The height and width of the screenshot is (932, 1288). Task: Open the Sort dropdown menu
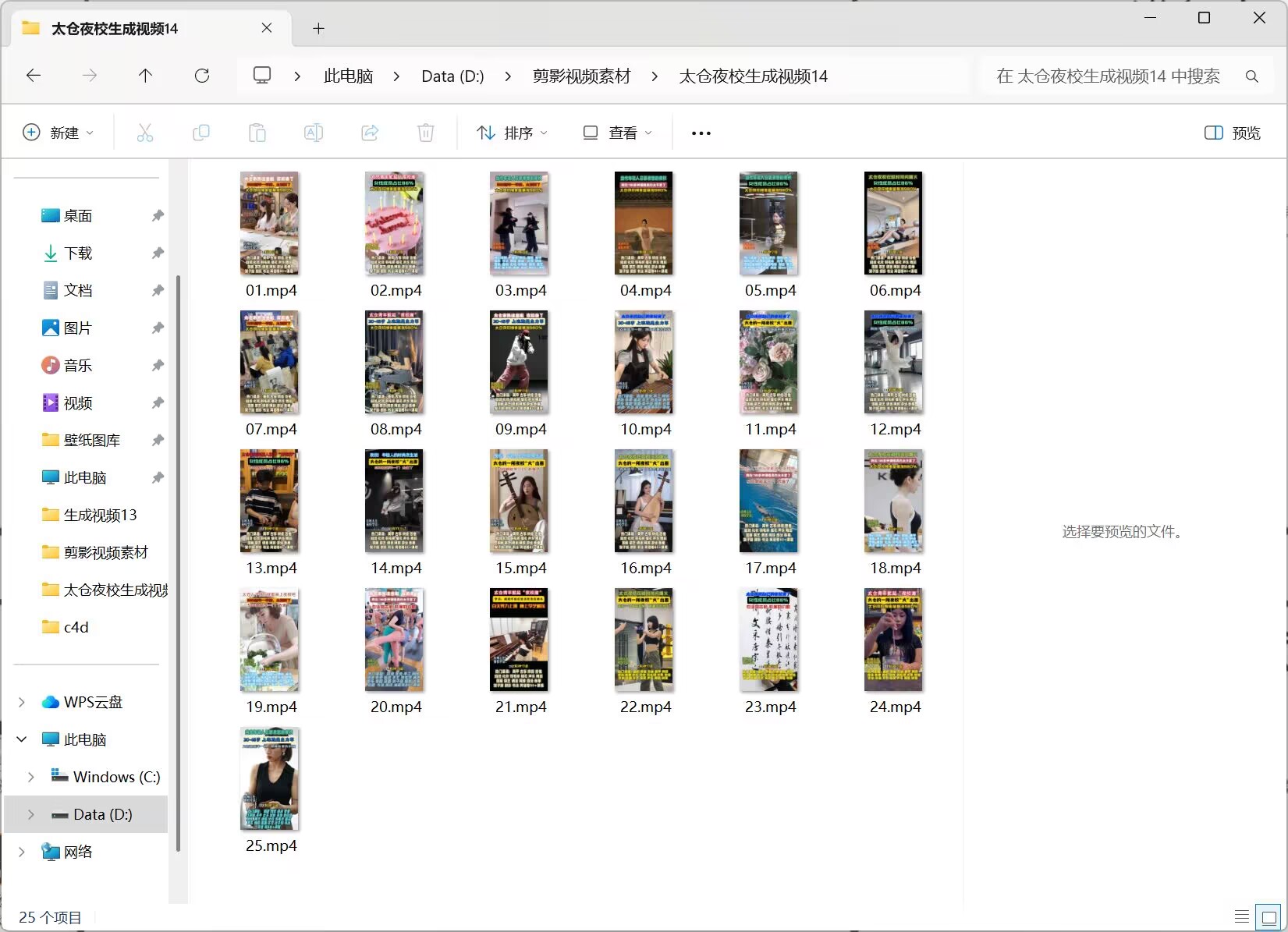[x=513, y=133]
